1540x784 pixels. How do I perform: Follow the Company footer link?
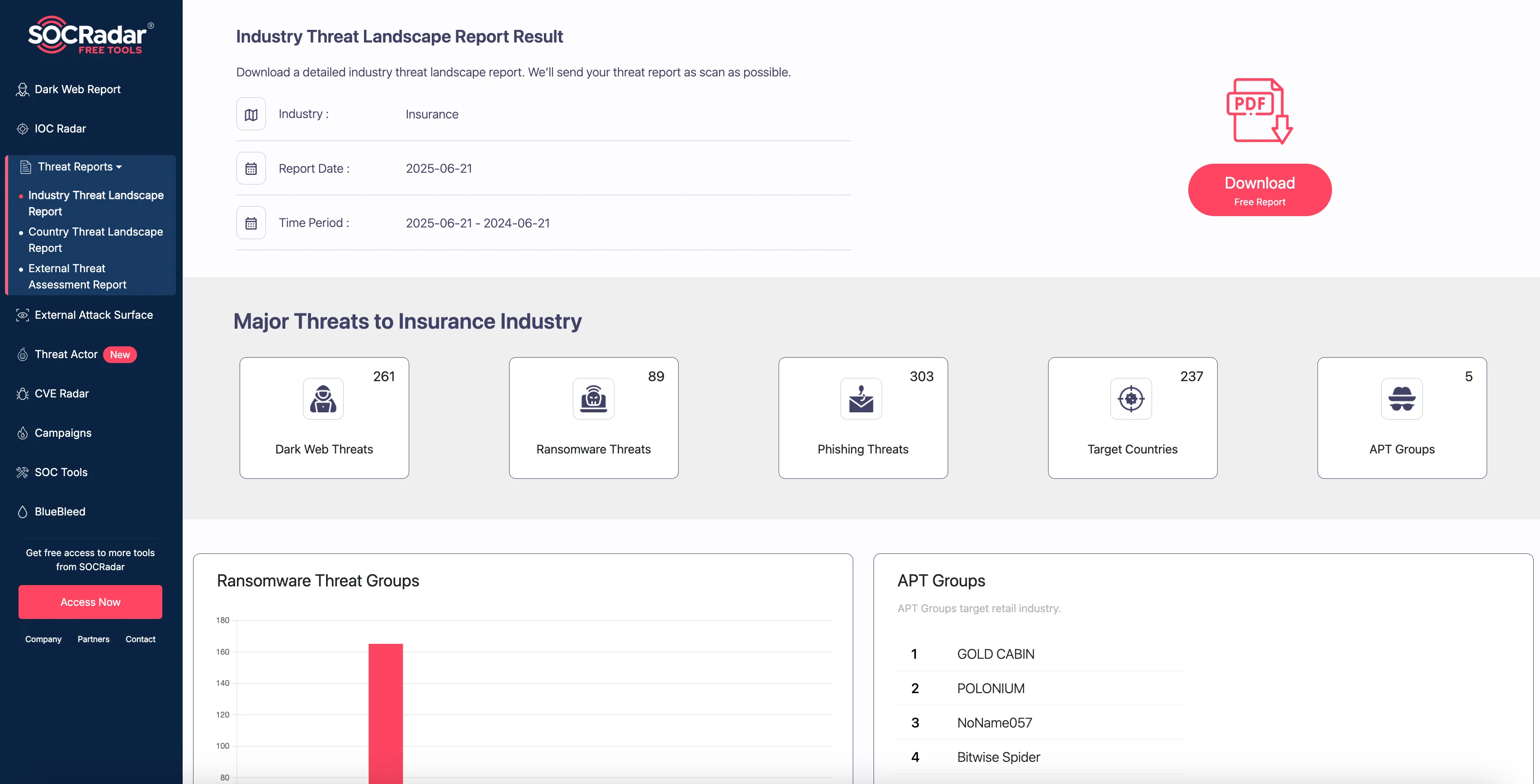point(43,639)
